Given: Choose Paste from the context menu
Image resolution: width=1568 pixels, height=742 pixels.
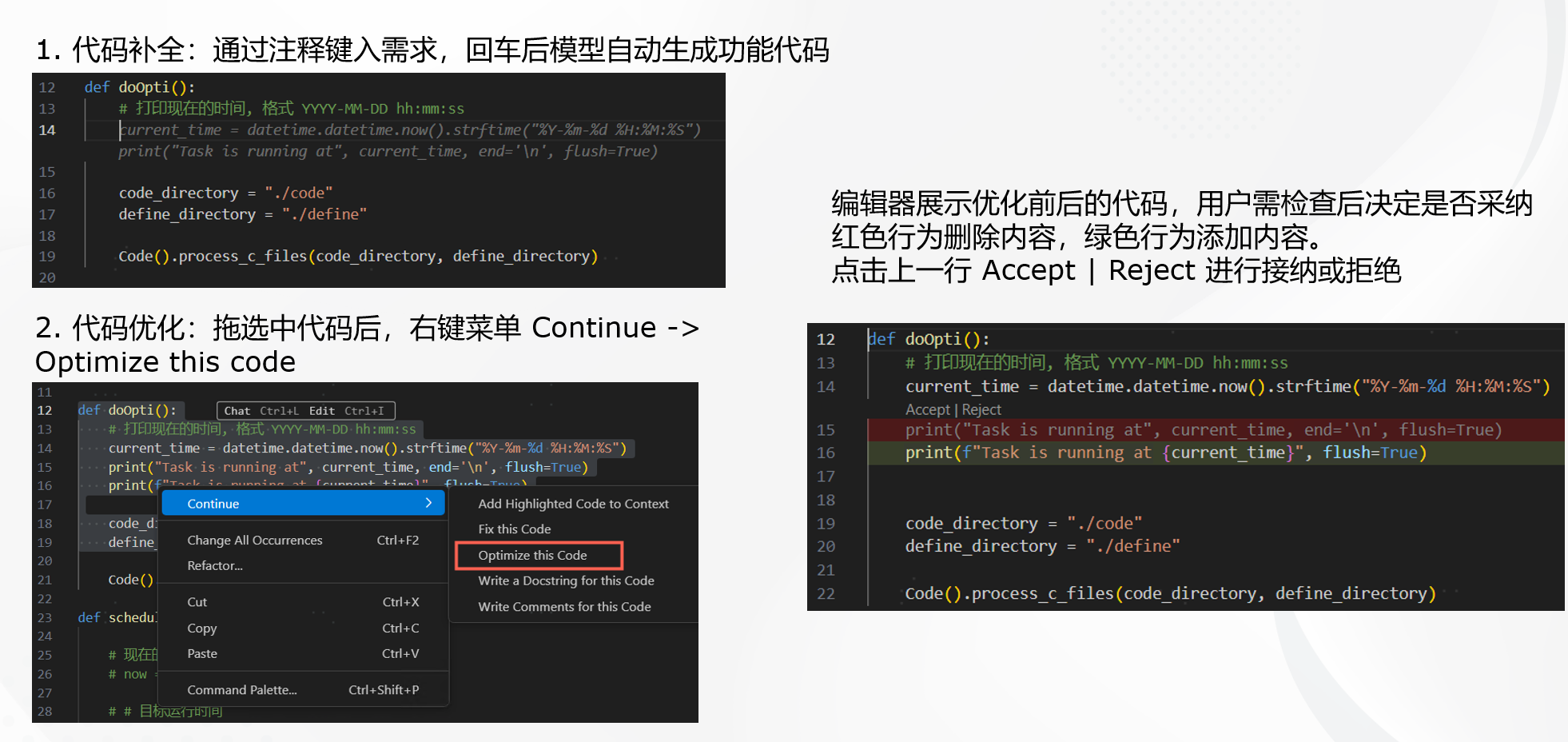Looking at the screenshot, I should (x=202, y=653).
